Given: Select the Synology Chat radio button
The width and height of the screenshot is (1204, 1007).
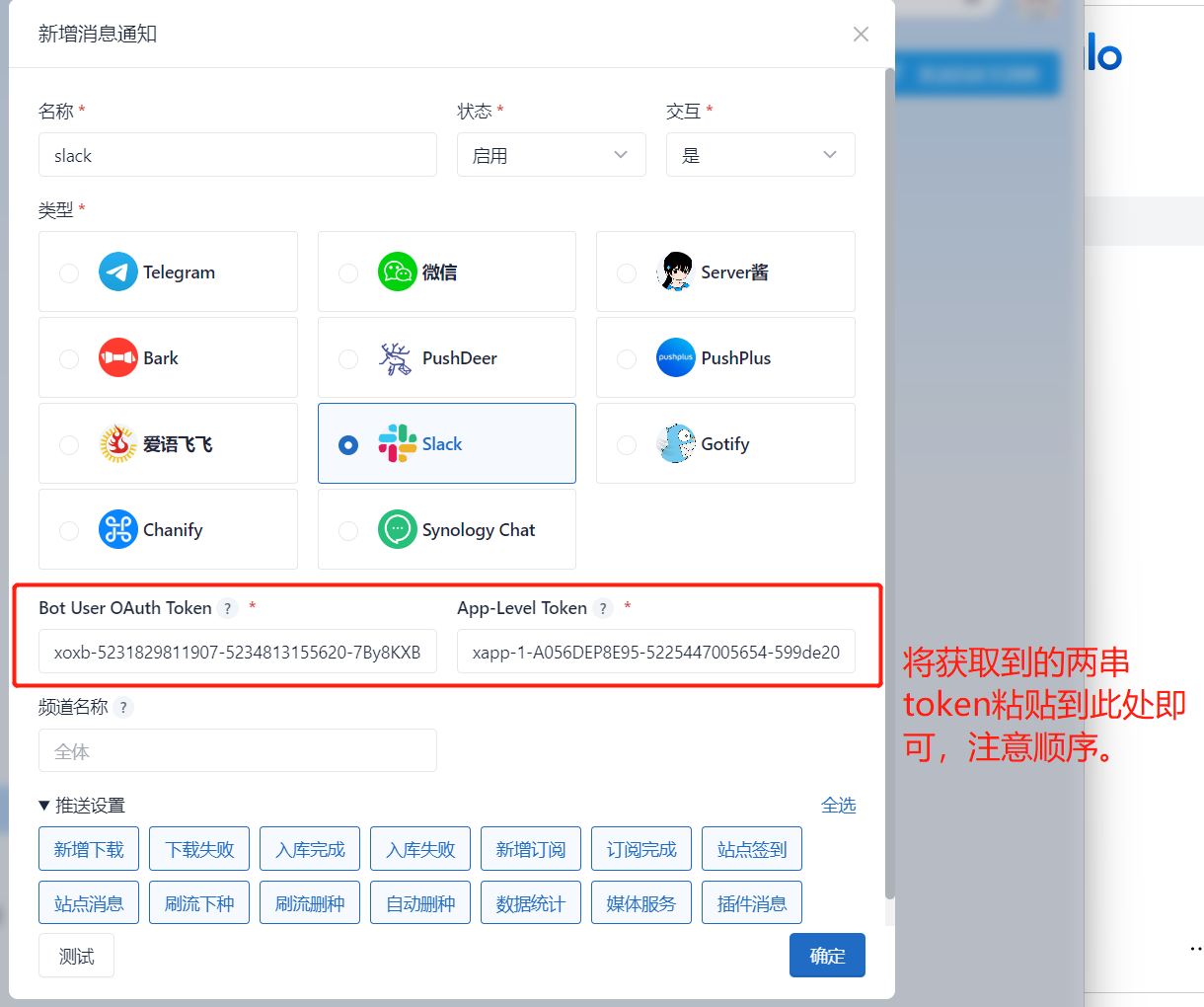Looking at the screenshot, I should click(x=348, y=530).
